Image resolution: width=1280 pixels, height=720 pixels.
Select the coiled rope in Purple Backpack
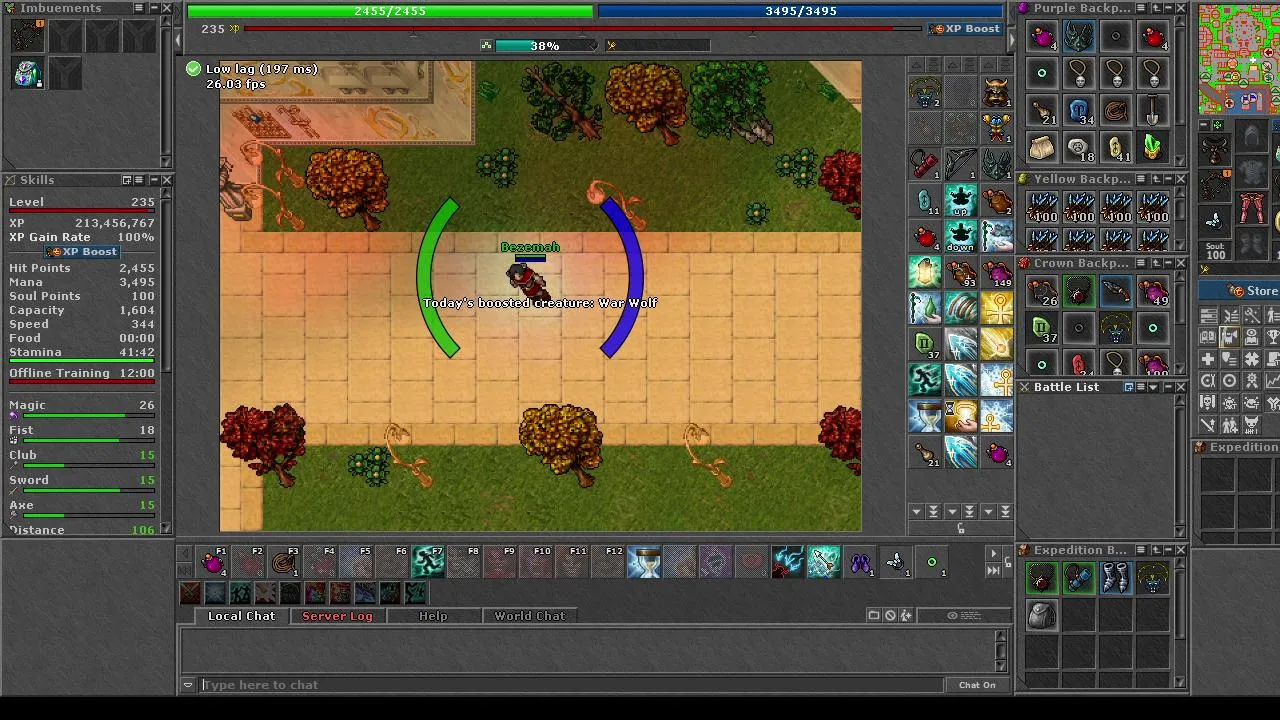1116,110
